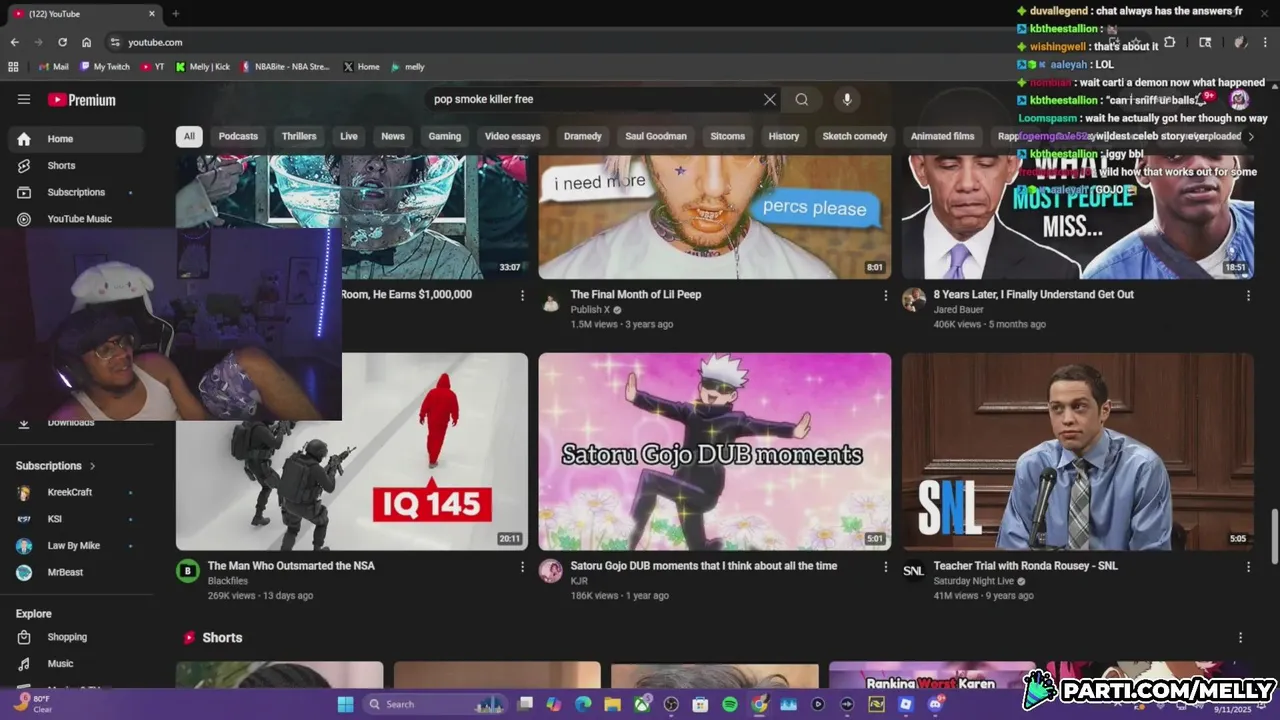
Task: Select the Sketch comedy filter chip
Action: click(x=855, y=136)
